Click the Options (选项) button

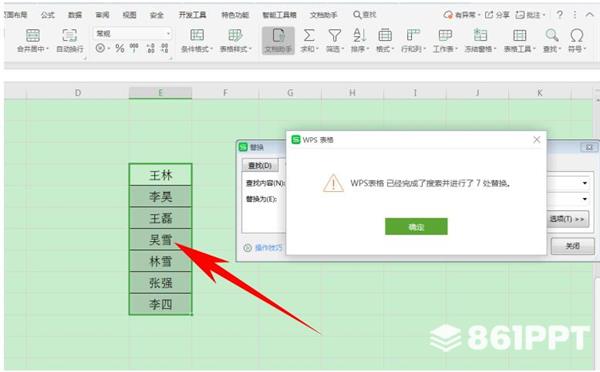(567, 219)
